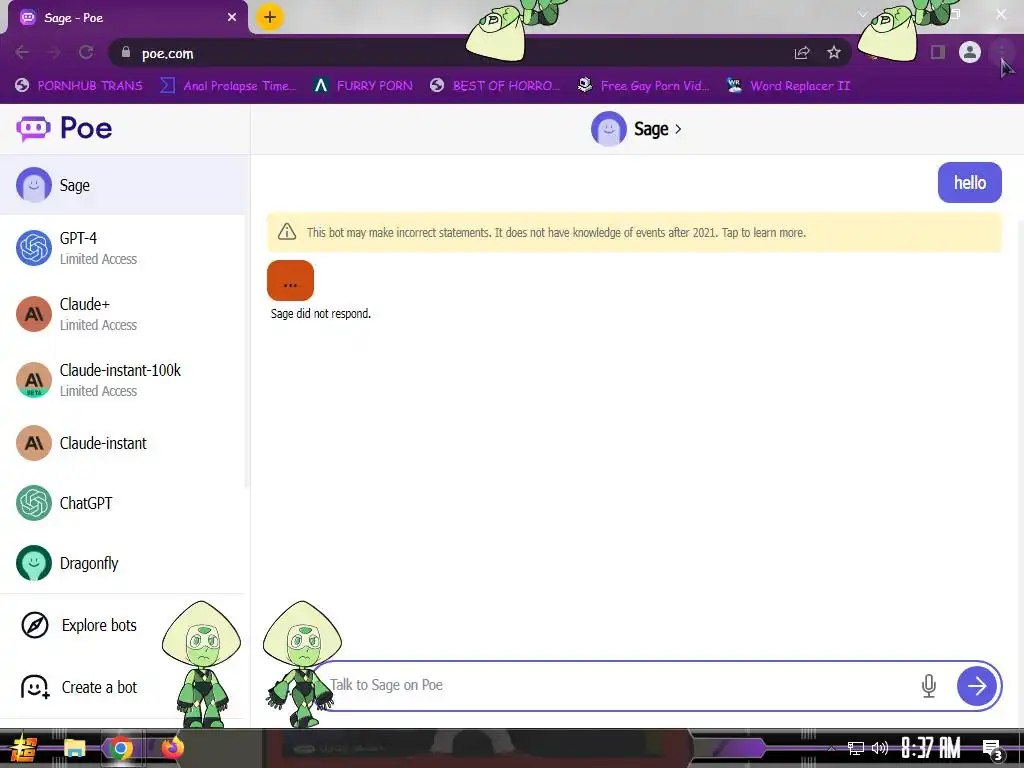Screen dimensions: 1024x768
Task: Open Claude+ bot from sidebar
Action: click(x=124, y=314)
